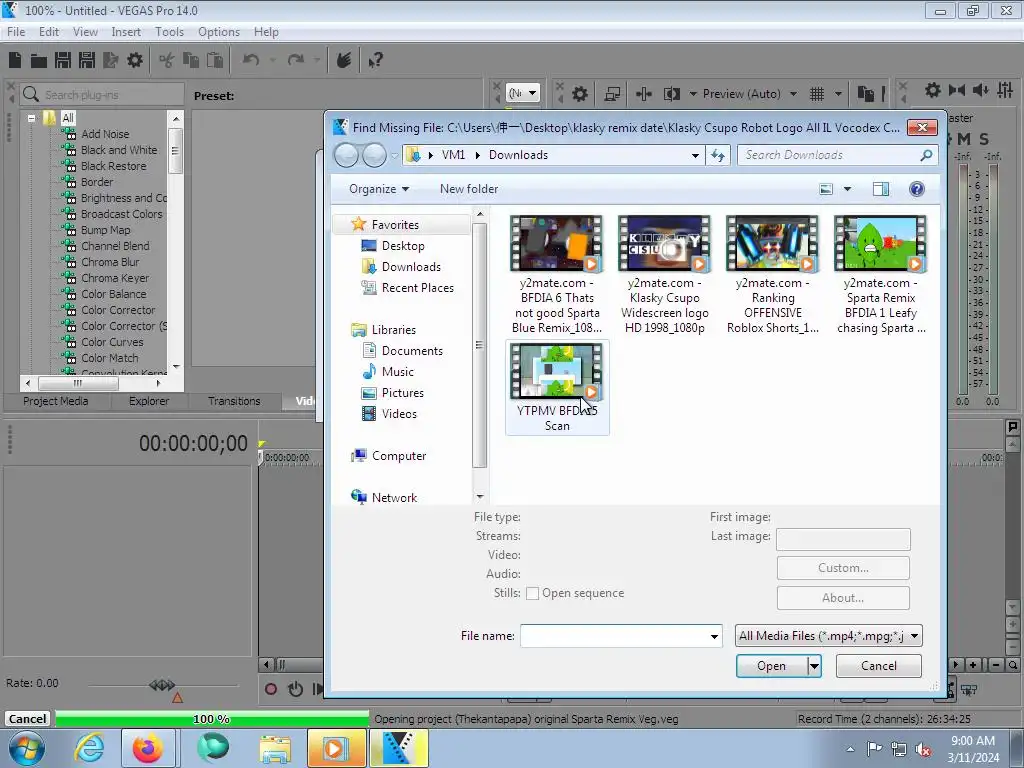This screenshot has width=1024, height=768.
Task: Click the Windows Start button
Action: click(x=27, y=748)
